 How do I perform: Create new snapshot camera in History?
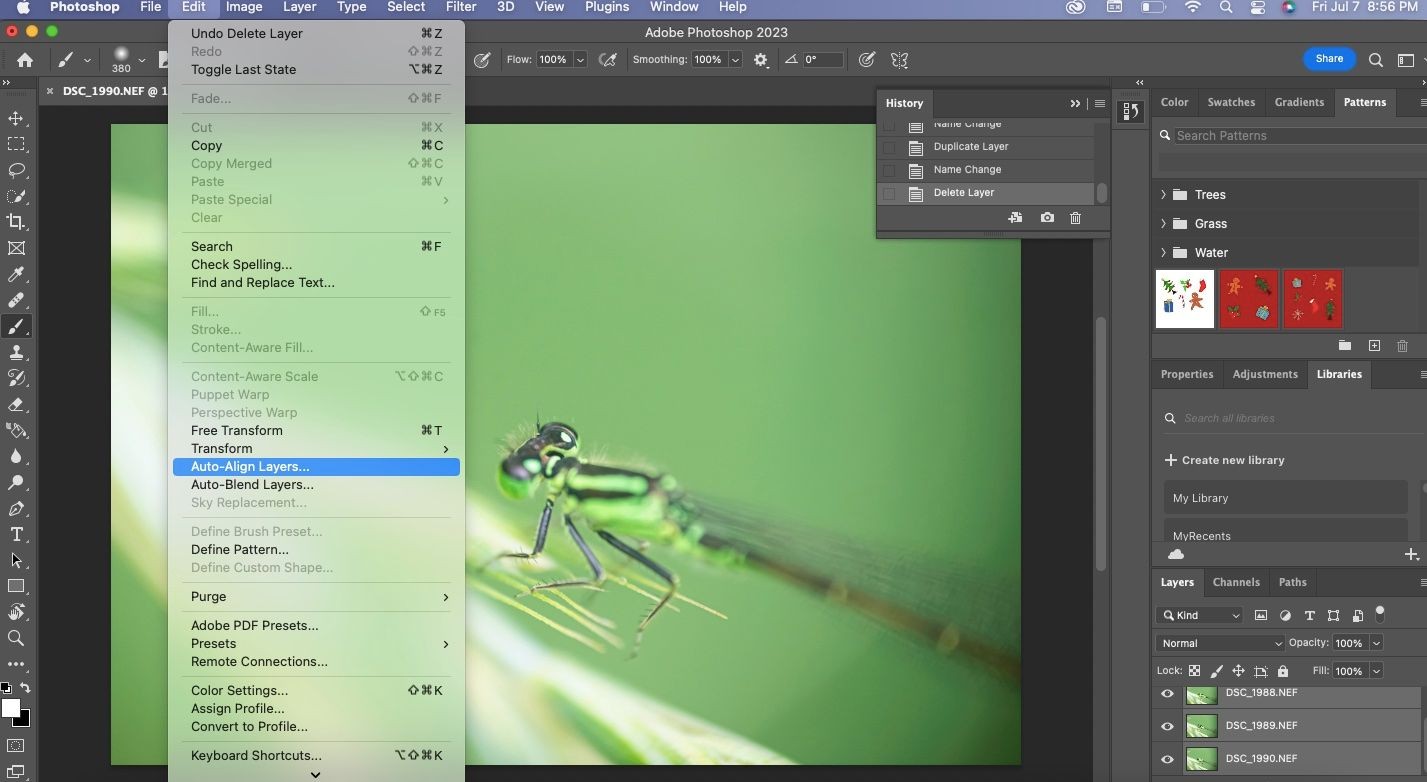click(x=1047, y=218)
